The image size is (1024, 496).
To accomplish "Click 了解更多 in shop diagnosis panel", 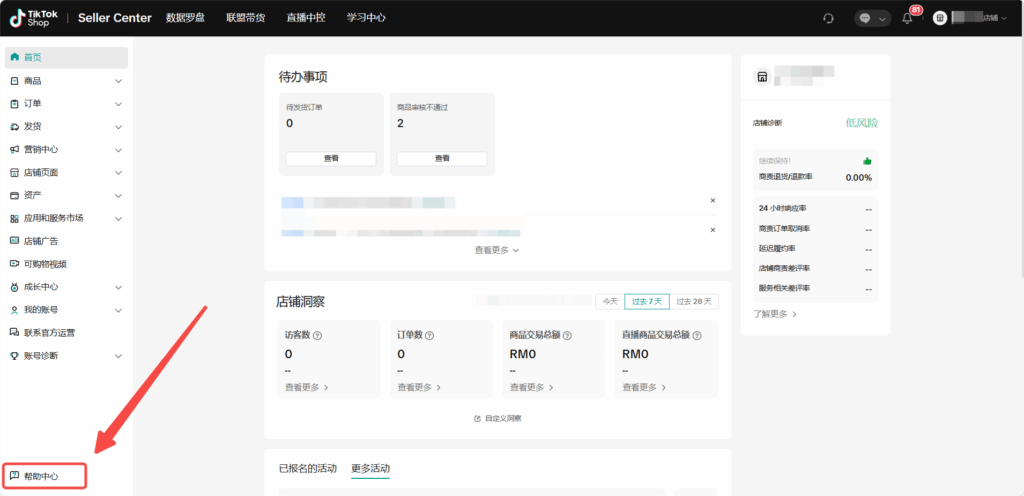I will click(x=775, y=314).
